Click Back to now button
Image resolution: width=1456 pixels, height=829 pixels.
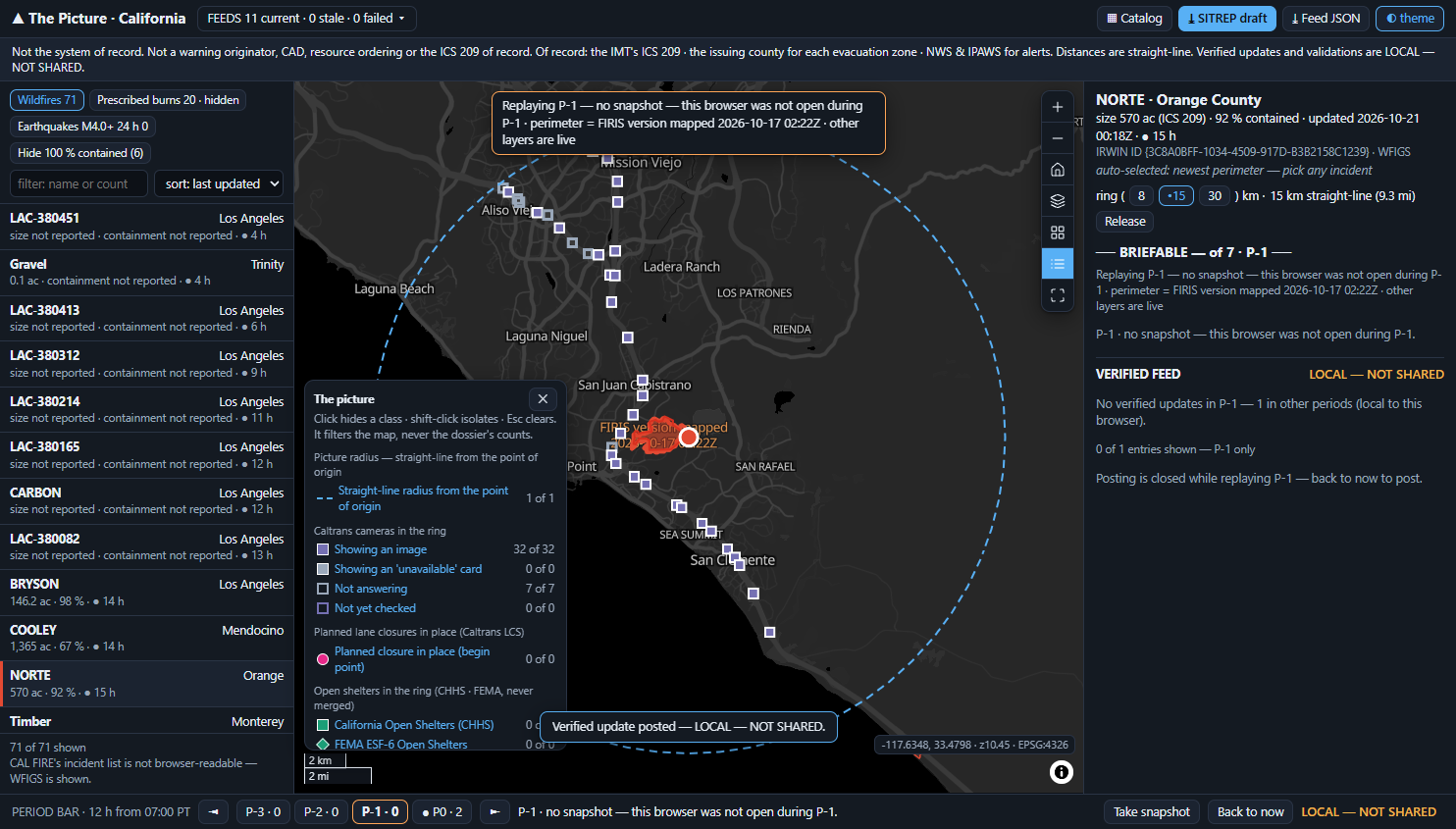point(1250,811)
